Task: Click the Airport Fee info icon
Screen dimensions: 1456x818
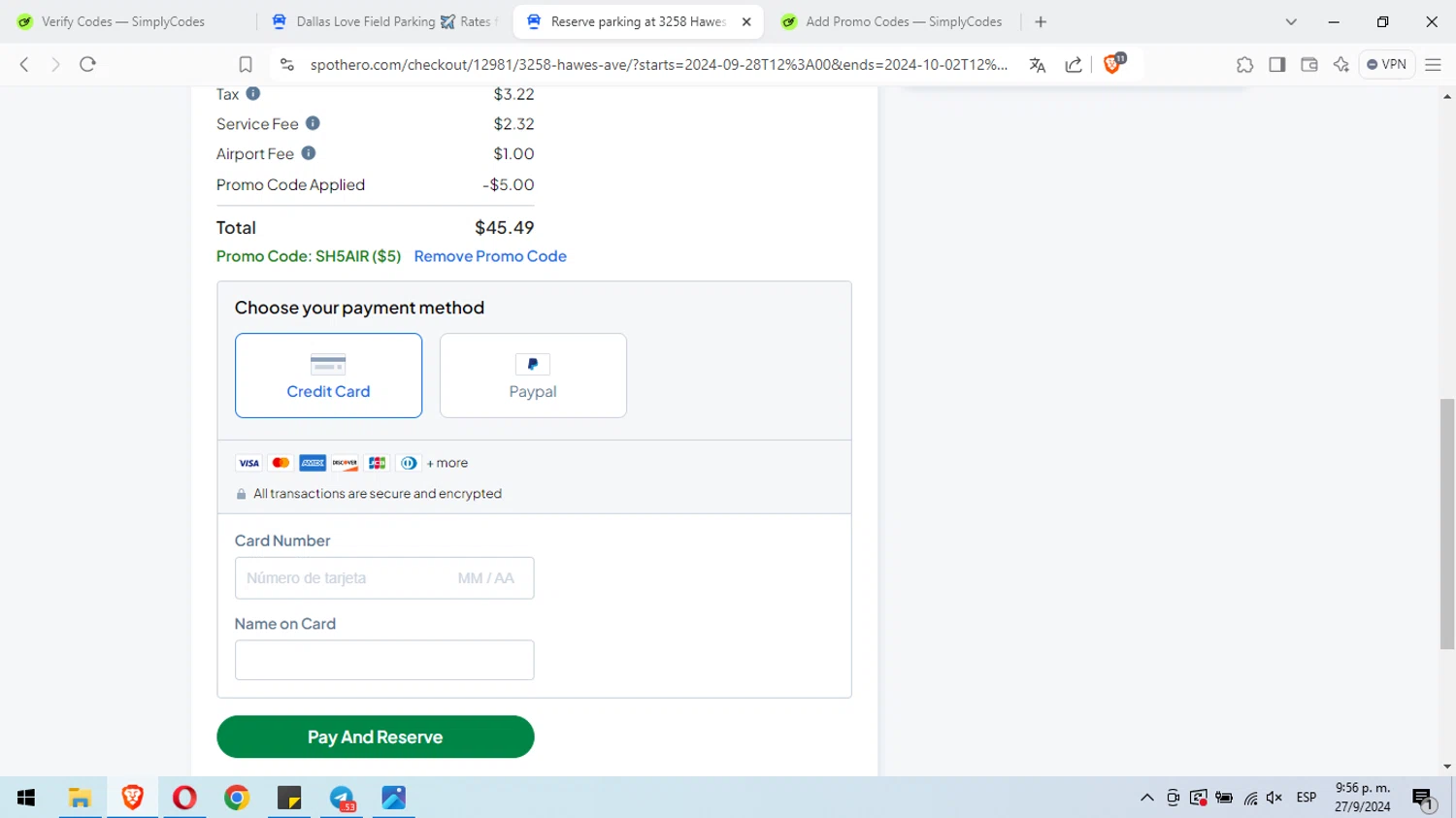Action: [309, 153]
